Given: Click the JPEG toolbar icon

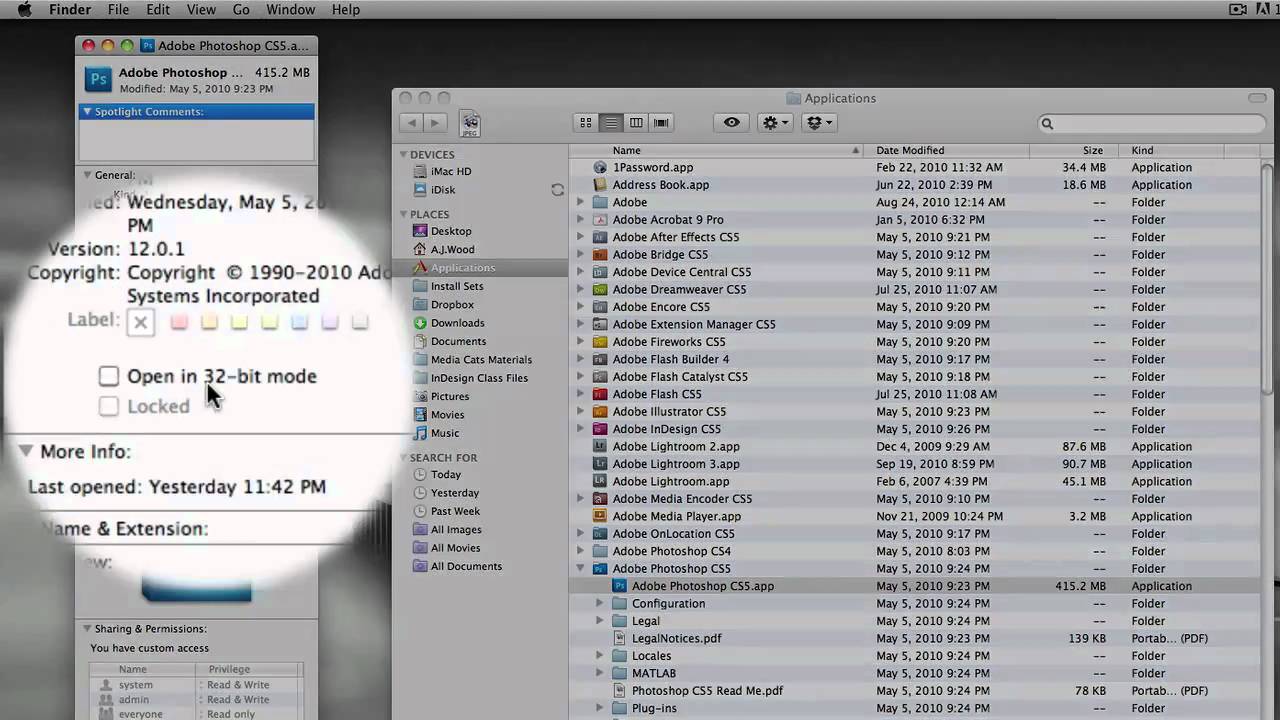Looking at the screenshot, I should pyautogui.click(x=470, y=124).
